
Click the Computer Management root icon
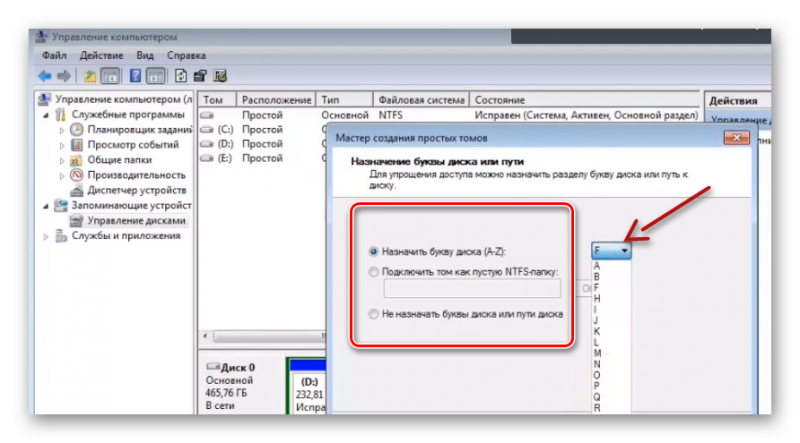(x=45, y=99)
